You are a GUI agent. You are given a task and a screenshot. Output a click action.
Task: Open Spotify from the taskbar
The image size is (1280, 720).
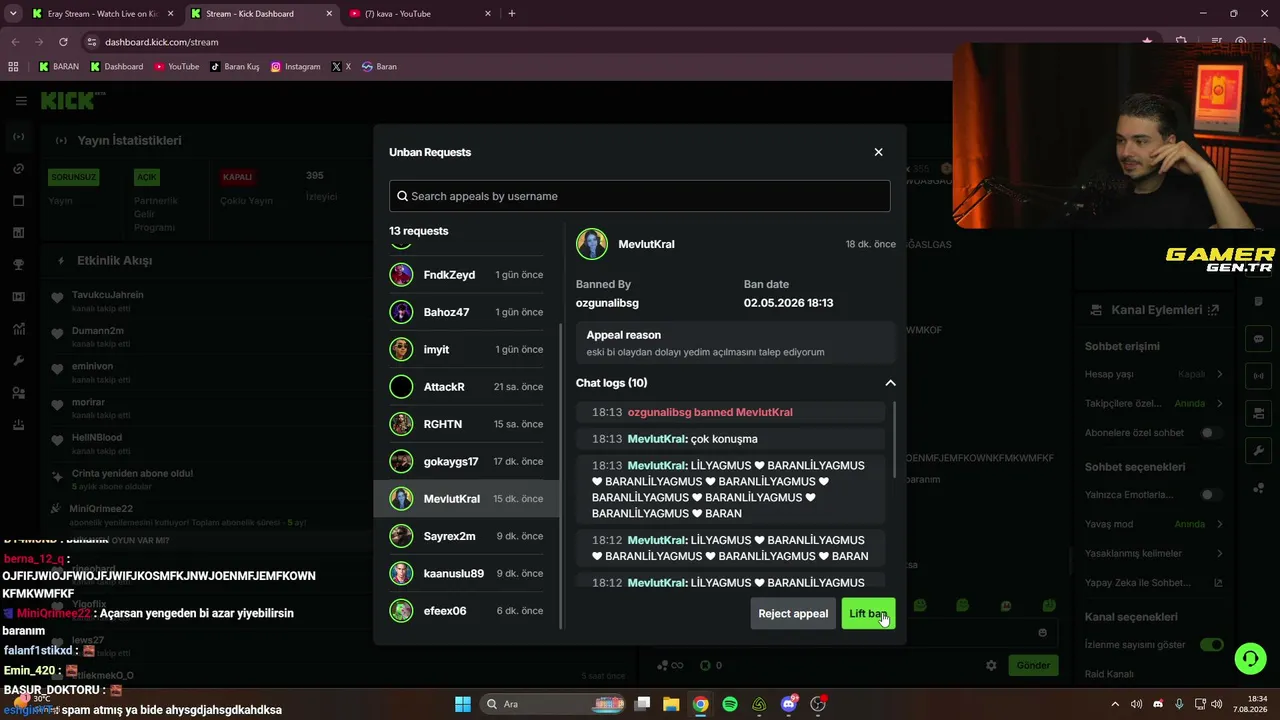[x=730, y=704]
